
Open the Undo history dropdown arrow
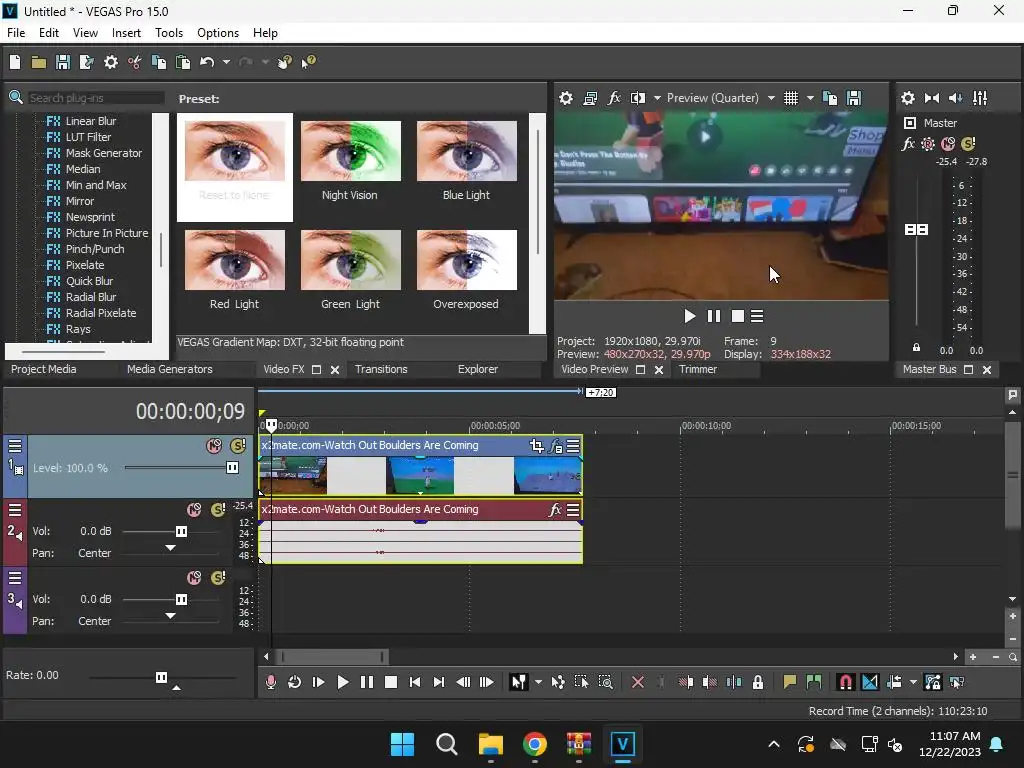226,62
